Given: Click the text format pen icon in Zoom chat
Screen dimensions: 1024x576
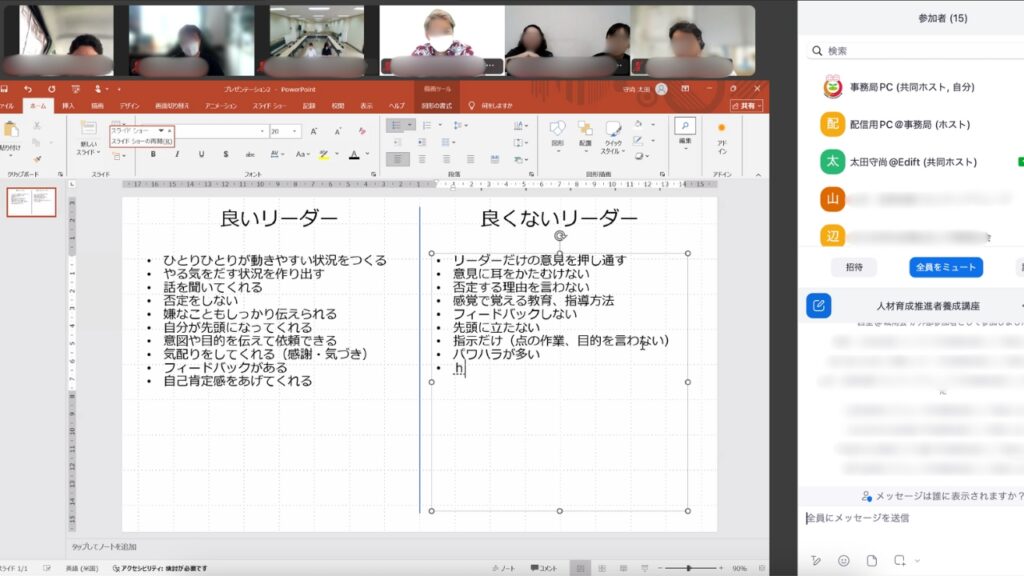Looking at the screenshot, I should (x=816, y=560).
